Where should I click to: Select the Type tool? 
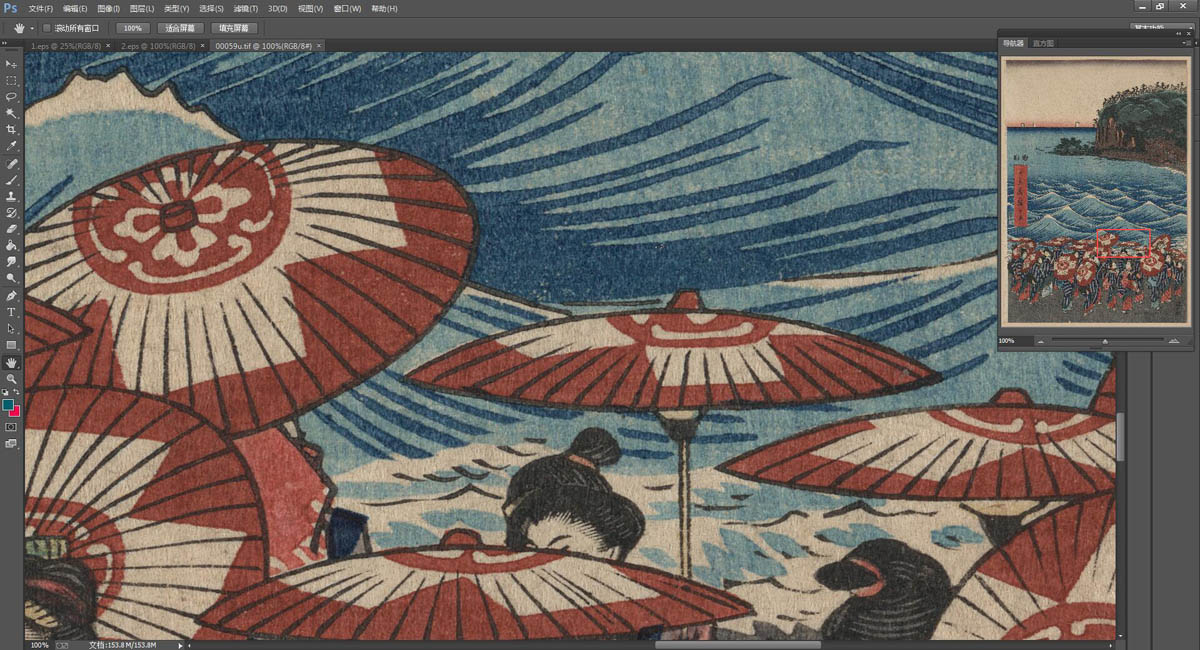point(11,312)
